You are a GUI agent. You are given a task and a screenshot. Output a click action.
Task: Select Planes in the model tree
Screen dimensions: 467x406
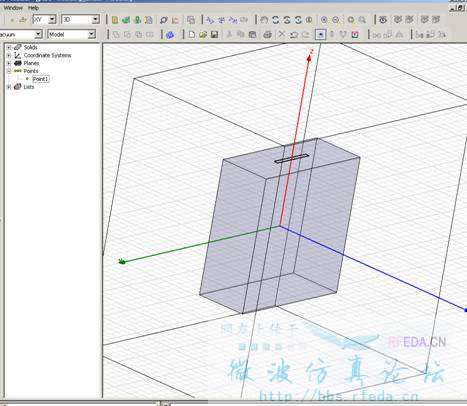31,63
